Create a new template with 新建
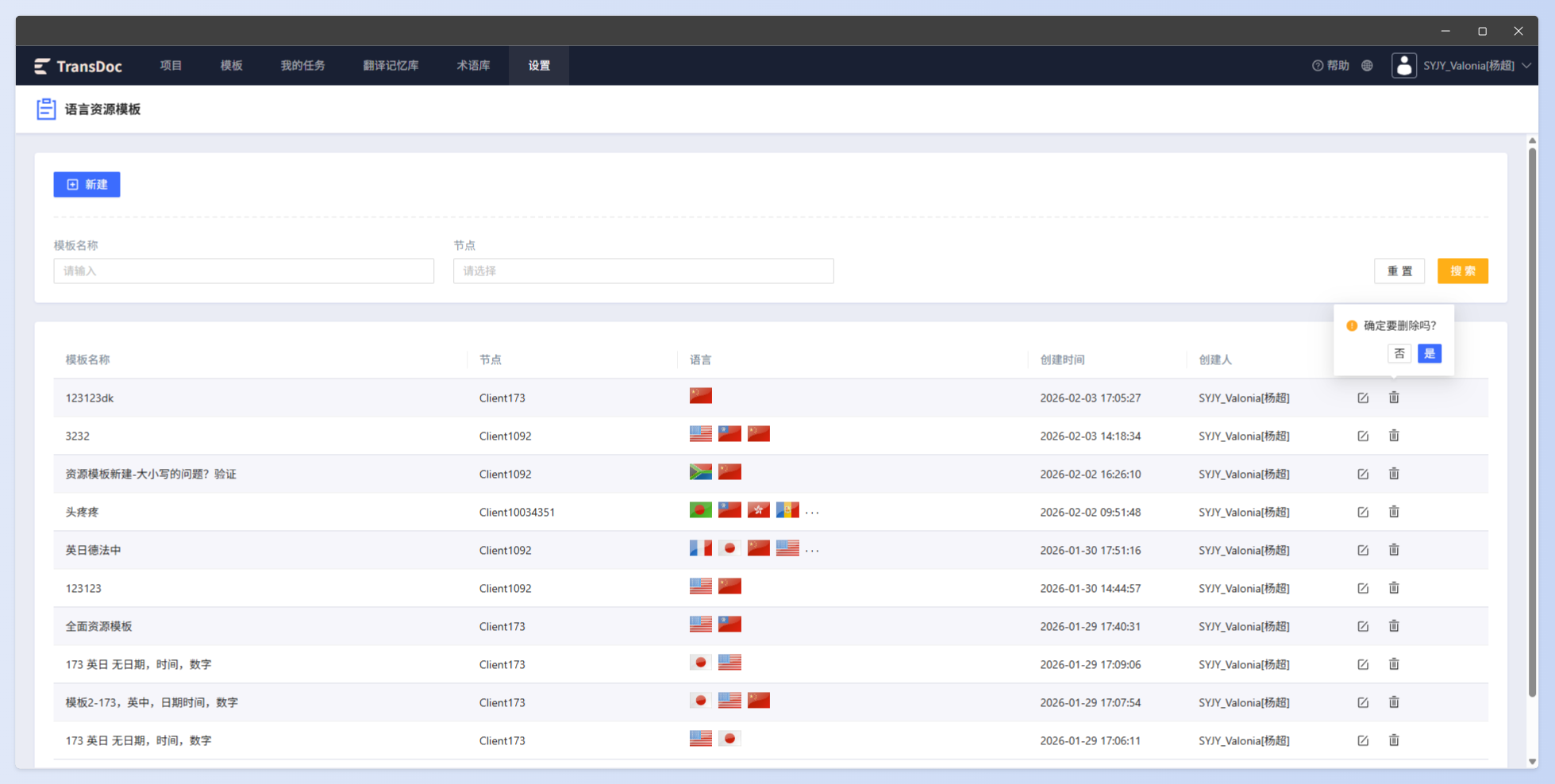 click(x=87, y=184)
